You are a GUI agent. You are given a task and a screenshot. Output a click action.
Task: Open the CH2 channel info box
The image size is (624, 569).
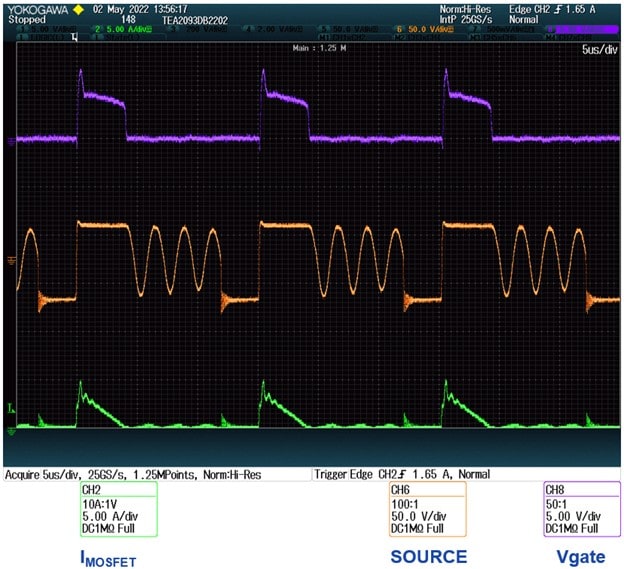(x=117, y=509)
